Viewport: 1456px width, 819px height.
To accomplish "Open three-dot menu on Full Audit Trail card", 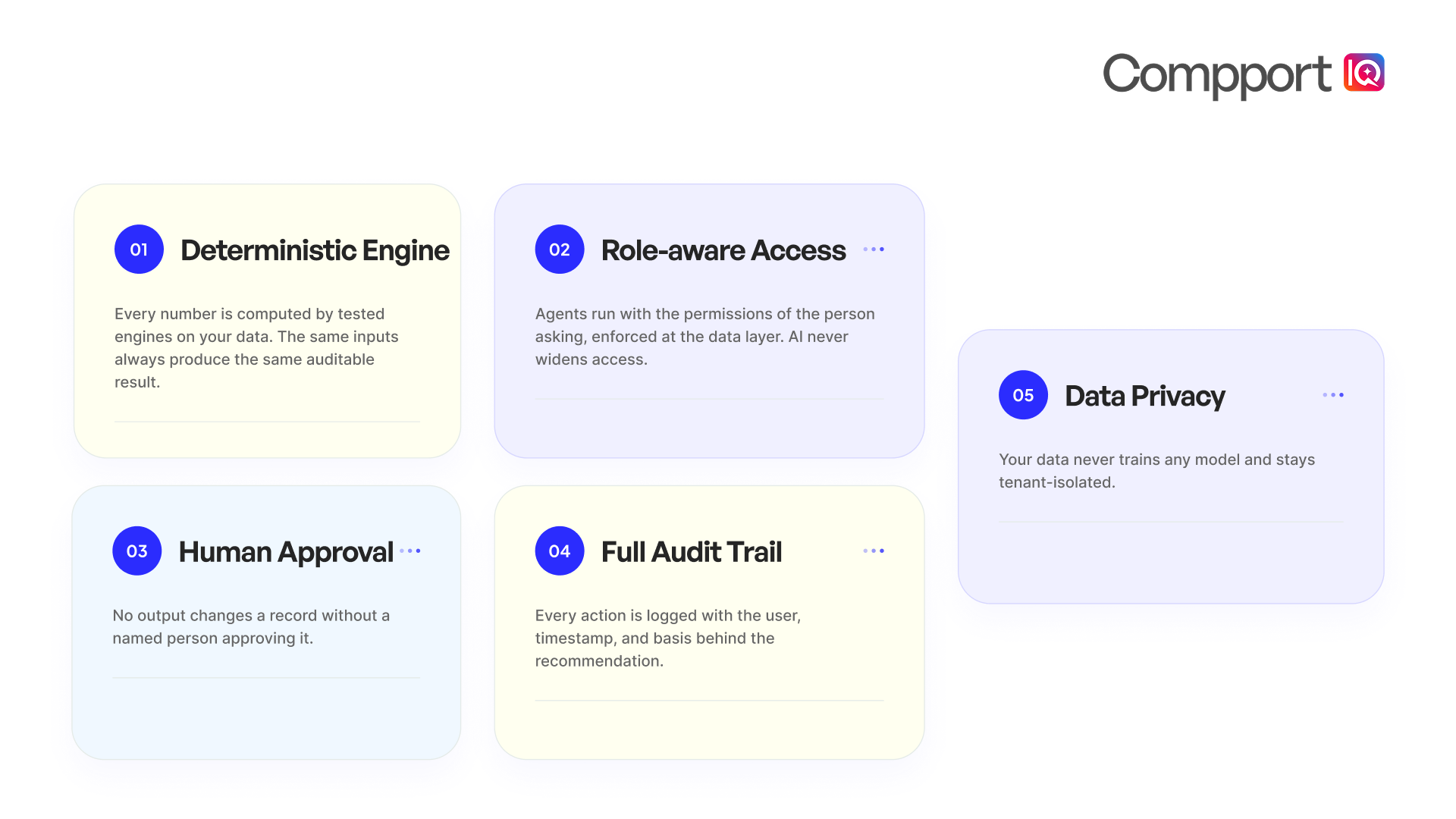I will pyautogui.click(x=874, y=551).
